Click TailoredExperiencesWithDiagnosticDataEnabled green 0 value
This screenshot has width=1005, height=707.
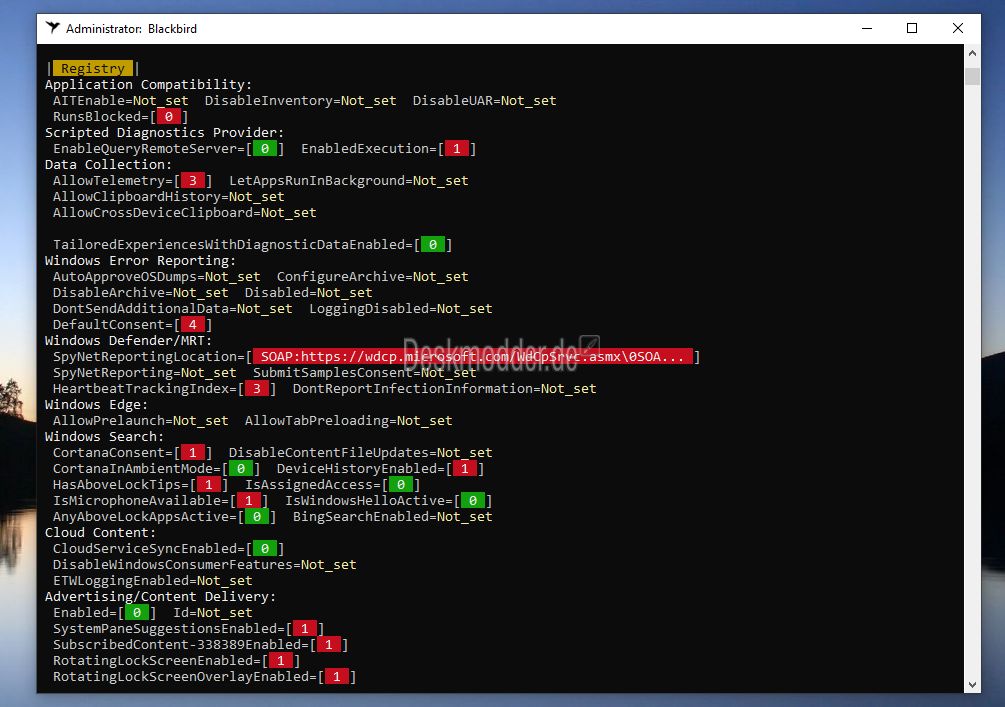tap(433, 245)
